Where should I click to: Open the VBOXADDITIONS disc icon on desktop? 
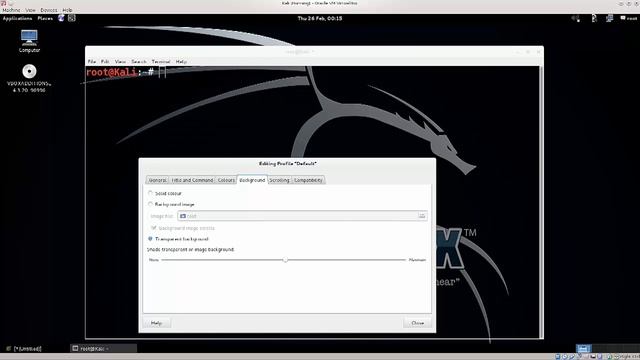pyautogui.click(x=29, y=78)
